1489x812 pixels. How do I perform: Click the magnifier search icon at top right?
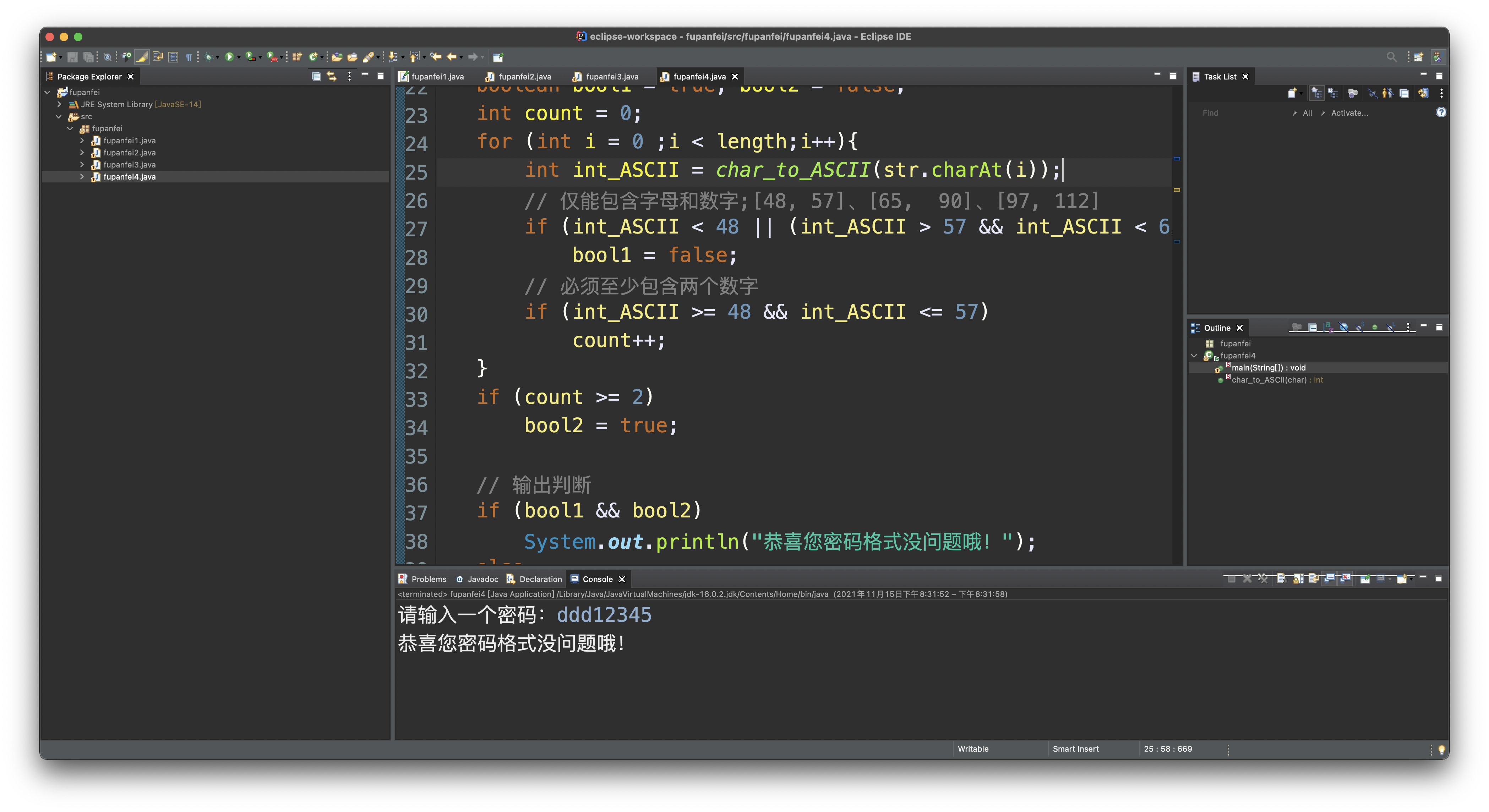[x=1391, y=57]
